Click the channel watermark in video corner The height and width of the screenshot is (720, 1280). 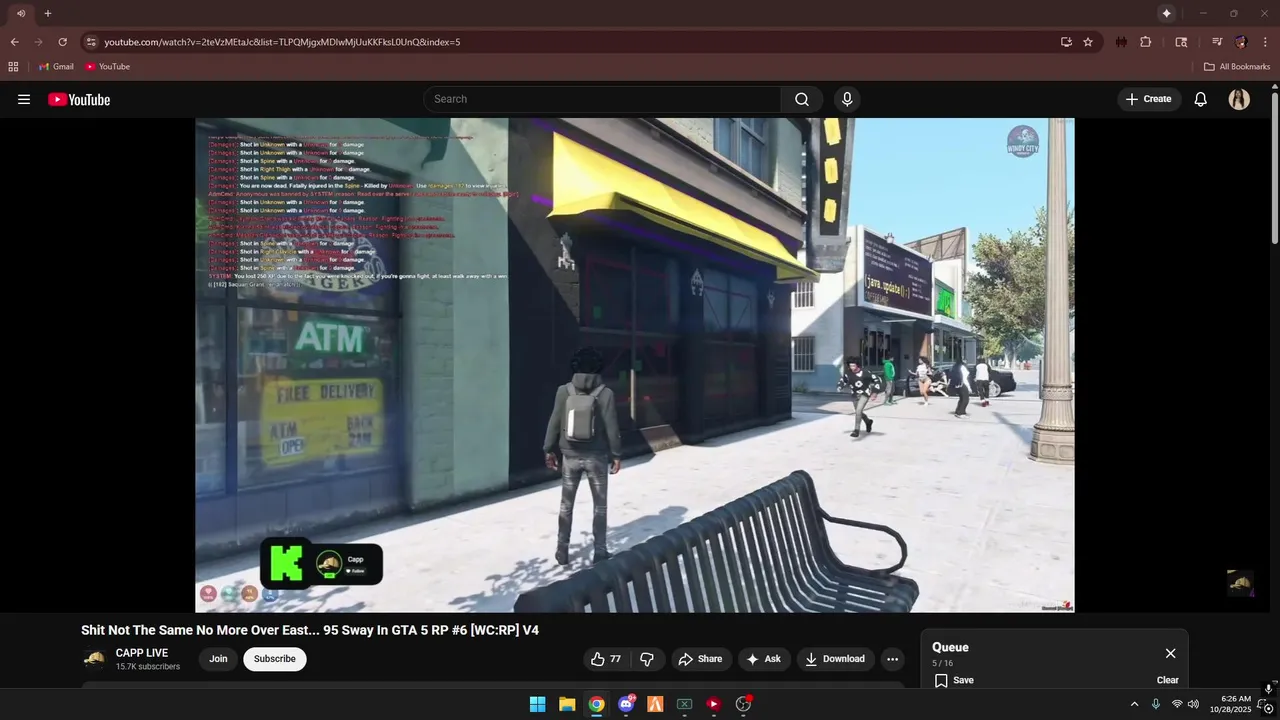coord(1240,582)
